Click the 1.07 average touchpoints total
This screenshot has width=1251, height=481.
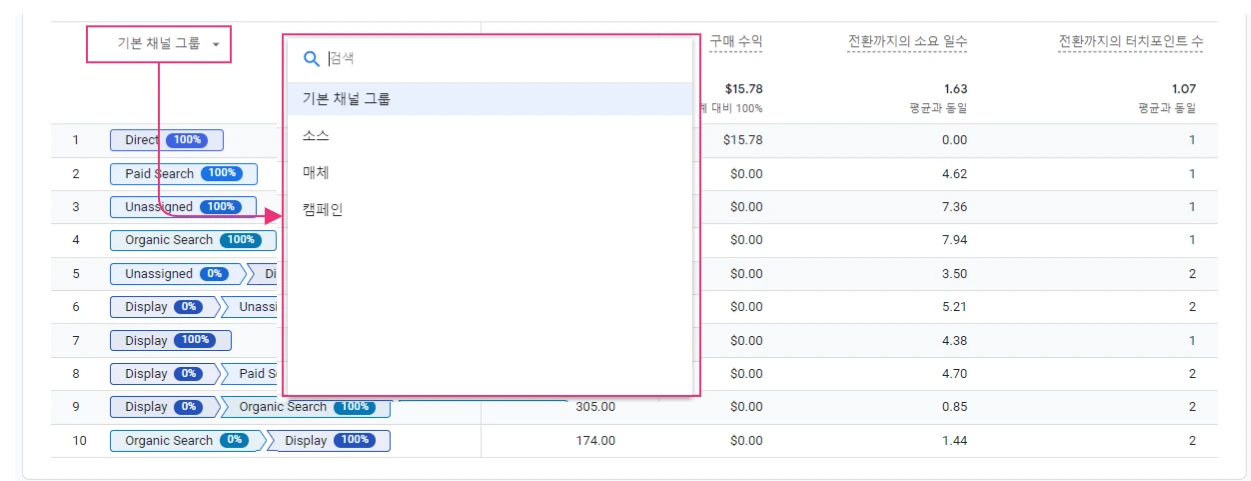pos(1183,89)
